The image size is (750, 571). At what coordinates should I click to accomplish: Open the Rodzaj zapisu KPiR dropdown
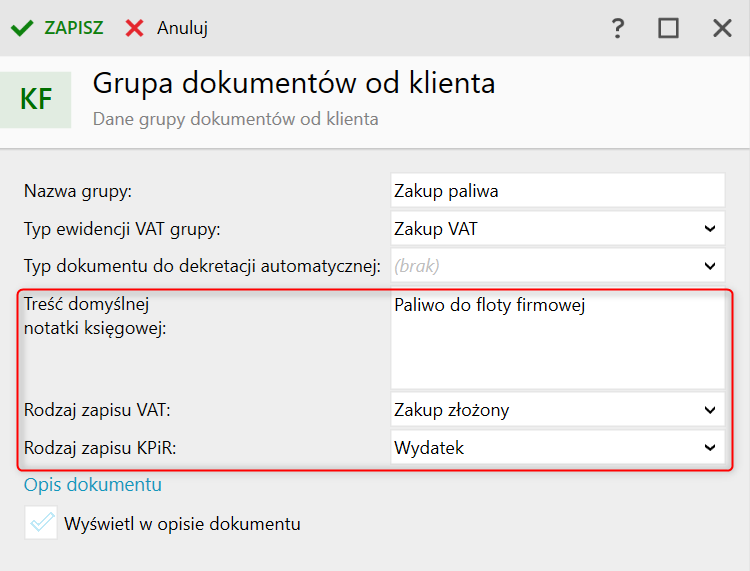pos(709,447)
